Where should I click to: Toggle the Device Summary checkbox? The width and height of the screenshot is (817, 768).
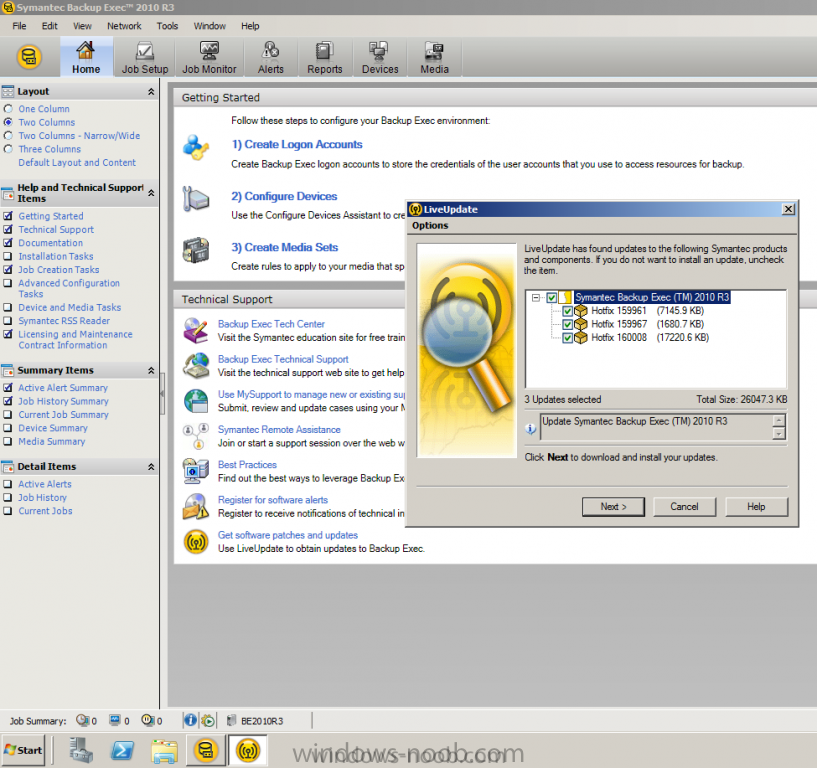tap(8, 428)
